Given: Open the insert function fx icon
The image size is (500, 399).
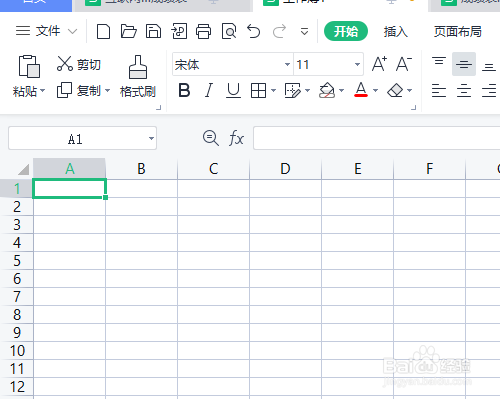Looking at the screenshot, I should (236, 138).
